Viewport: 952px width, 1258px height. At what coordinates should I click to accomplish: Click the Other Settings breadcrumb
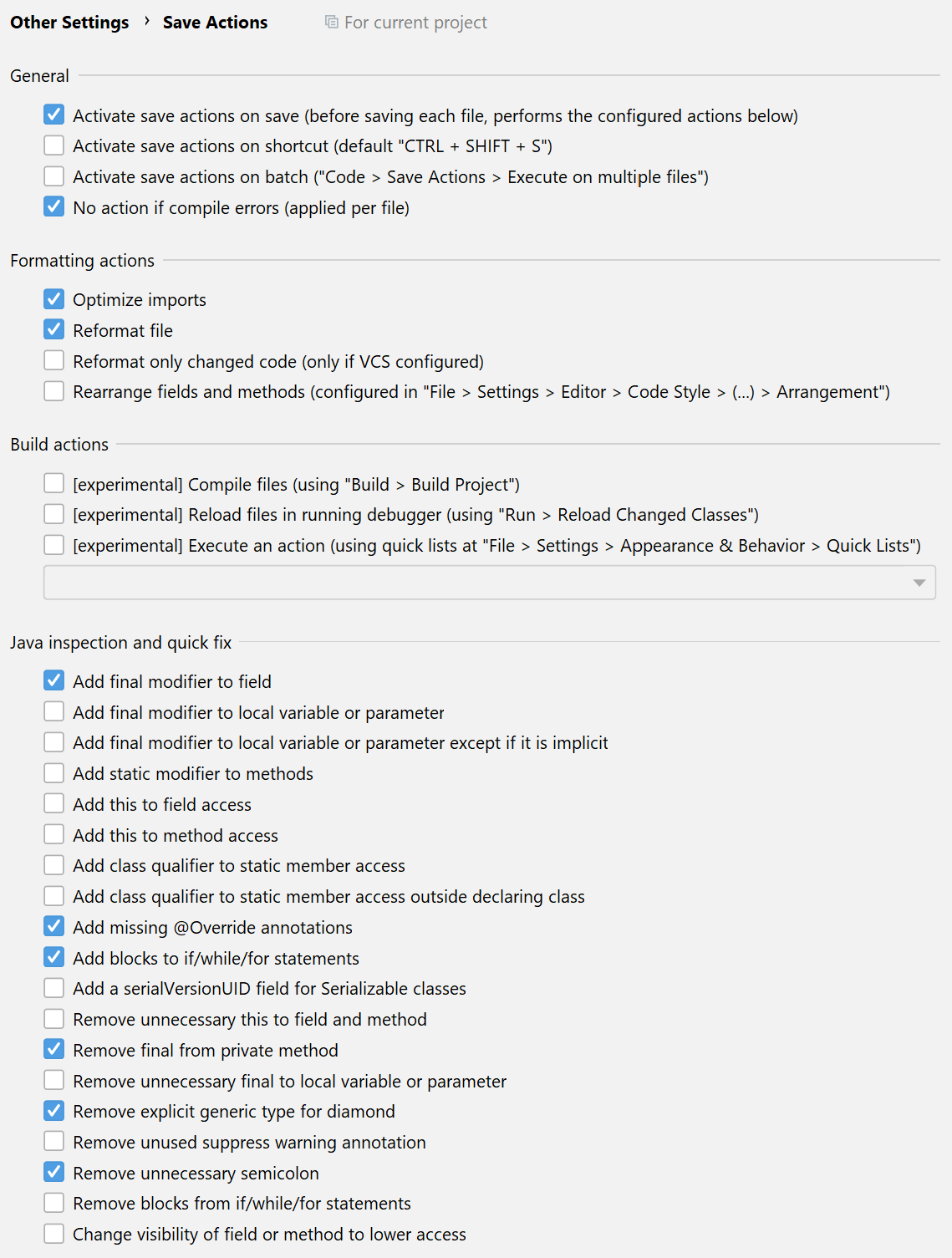tap(69, 23)
